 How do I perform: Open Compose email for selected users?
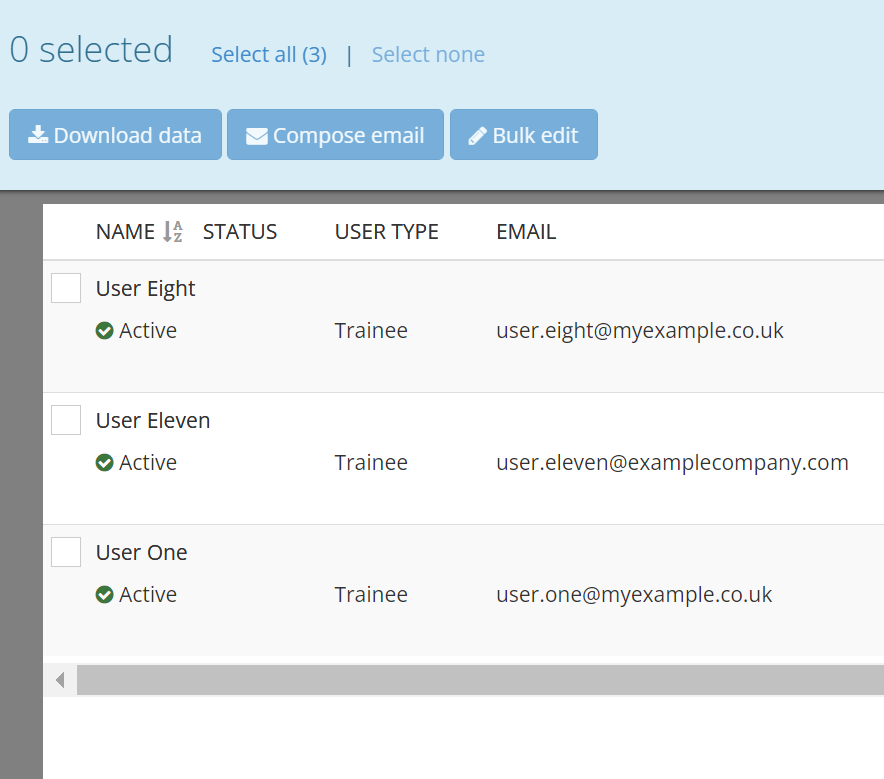click(x=335, y=135)
